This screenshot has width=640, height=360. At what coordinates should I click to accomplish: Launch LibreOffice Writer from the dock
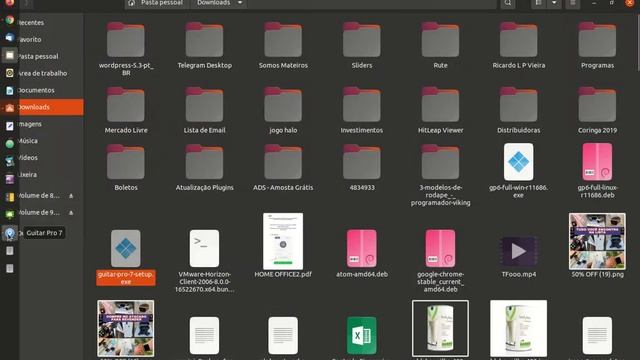pyautogui.click(x=9, y=91)
